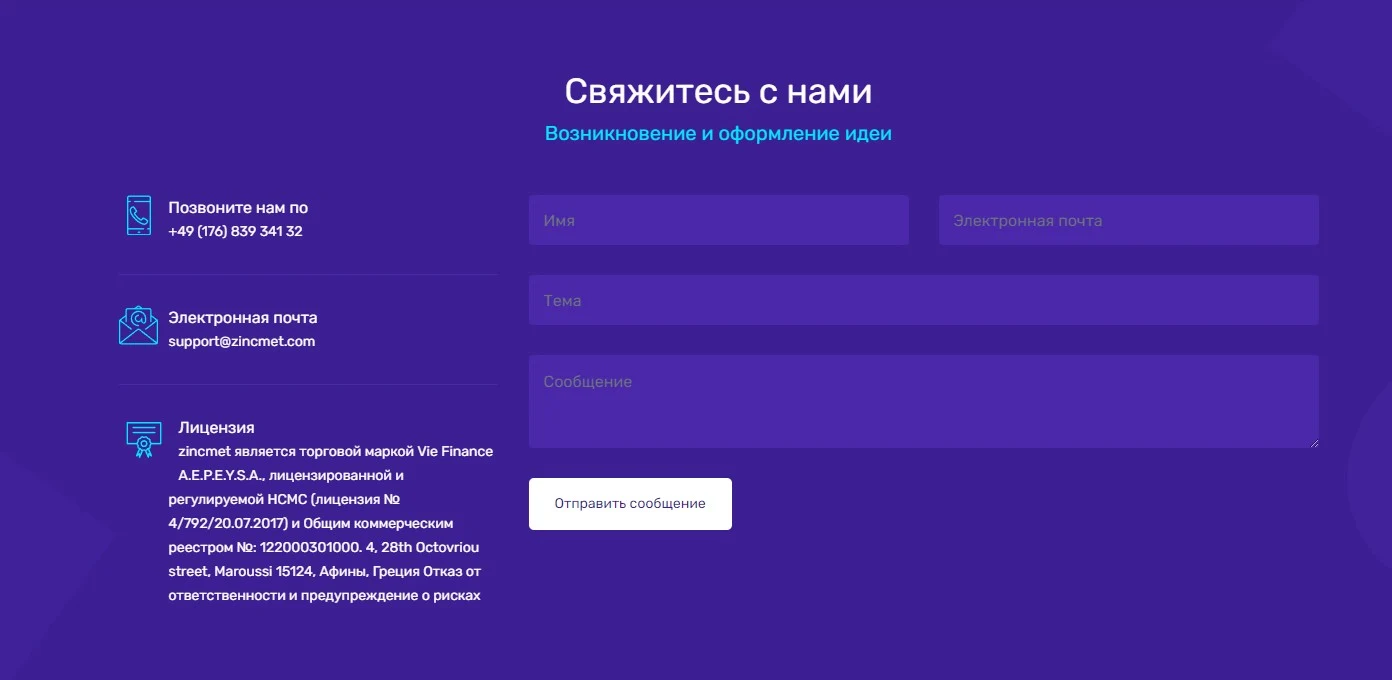Focus the Имя input field
This screenshot has height=680, width=1392.
point(718,220)
